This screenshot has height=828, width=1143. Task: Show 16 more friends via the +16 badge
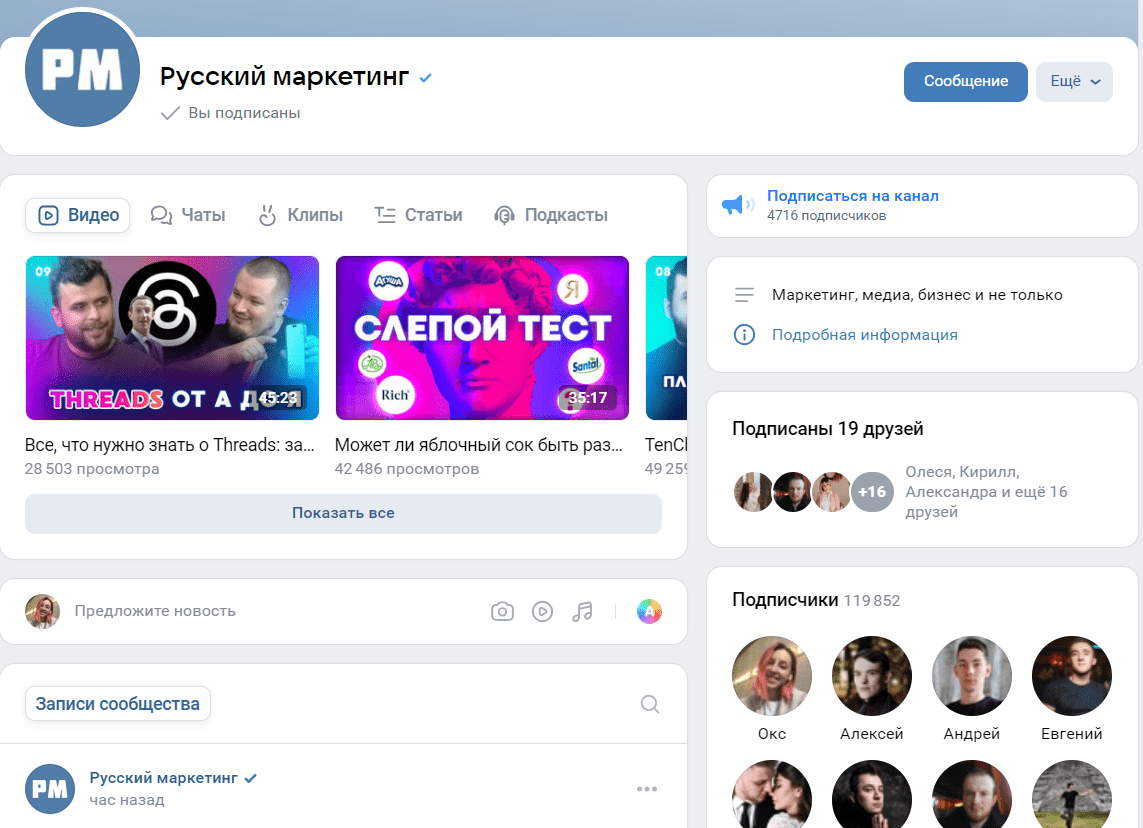871,491
